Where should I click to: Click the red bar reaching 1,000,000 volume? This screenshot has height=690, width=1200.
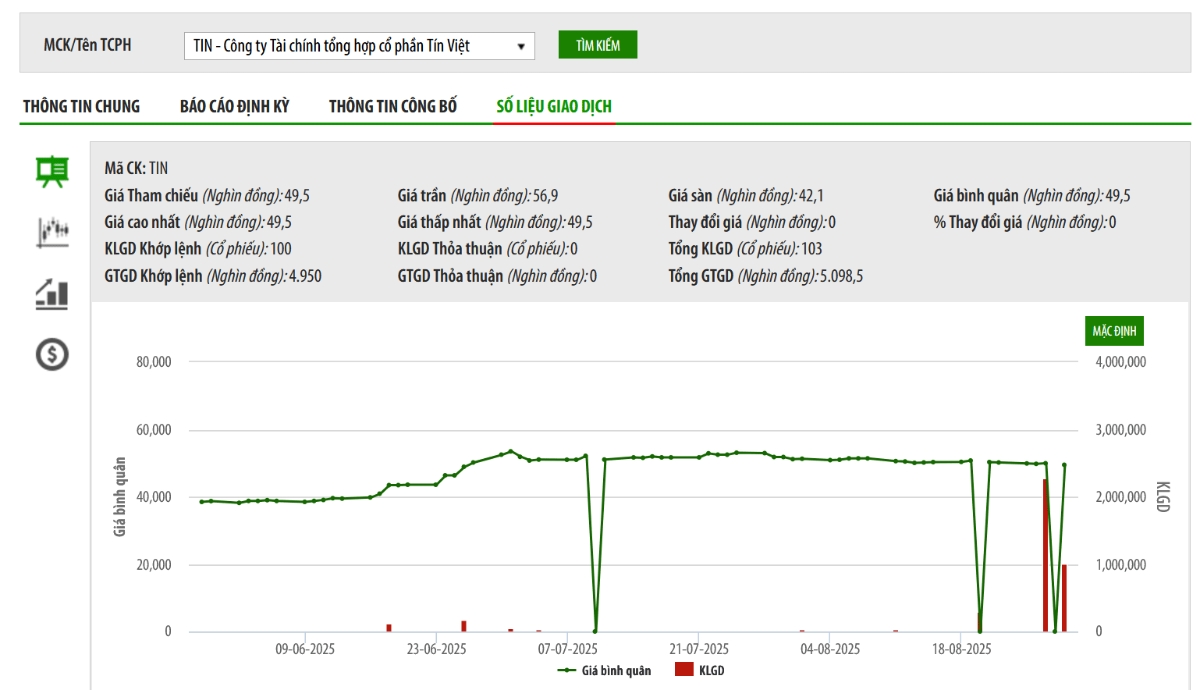[x=1064, y=598]
